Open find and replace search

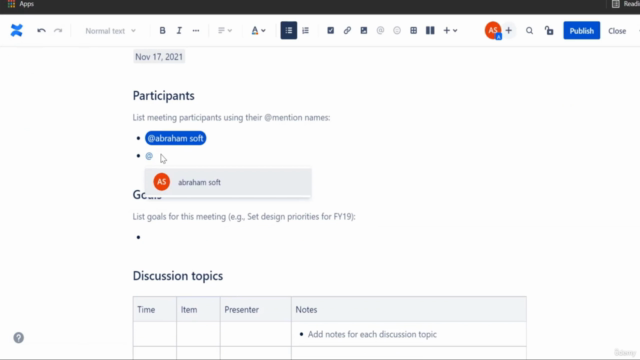point(529,31)
